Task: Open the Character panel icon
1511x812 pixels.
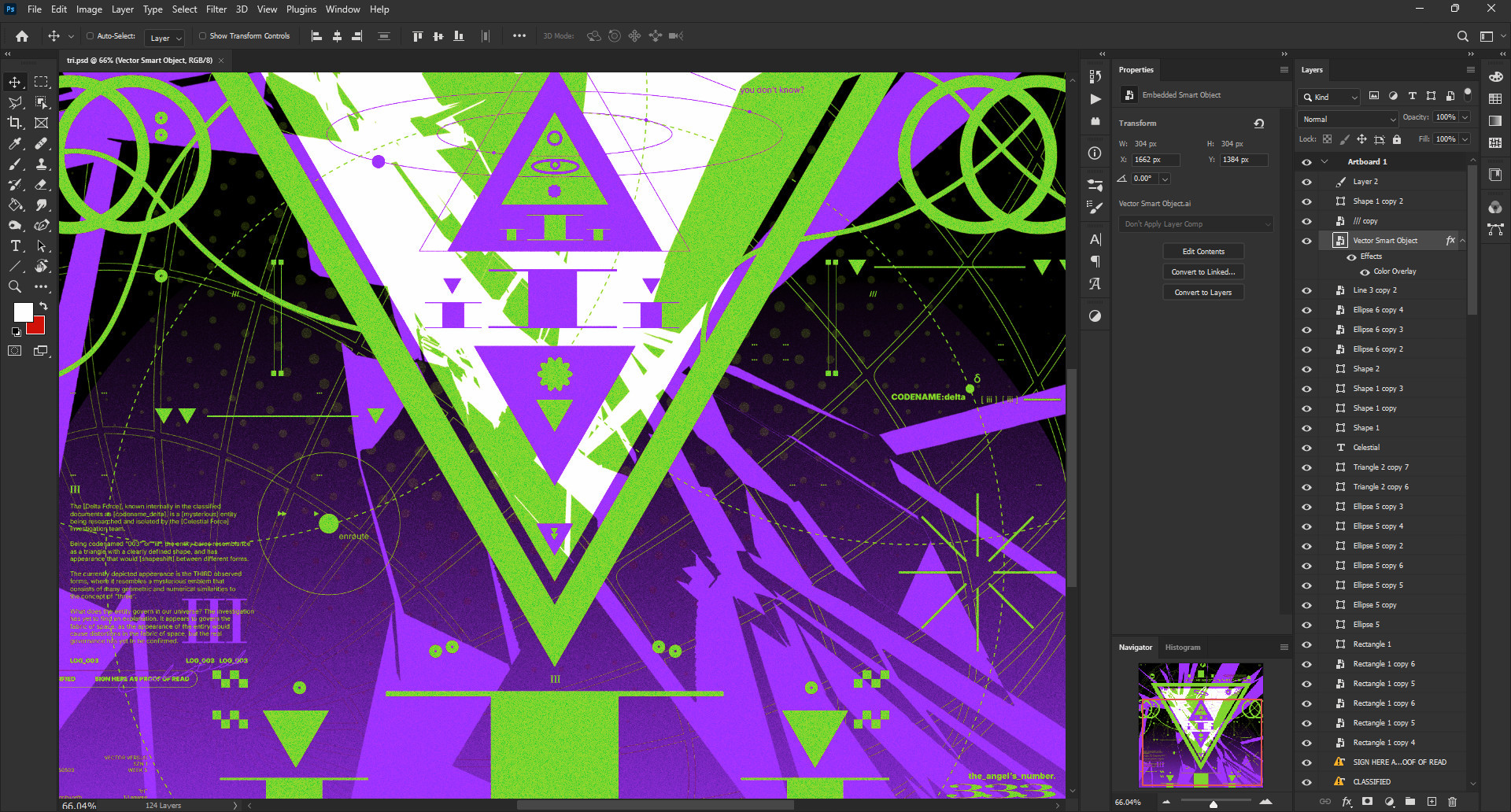Action: (1095, 239)
